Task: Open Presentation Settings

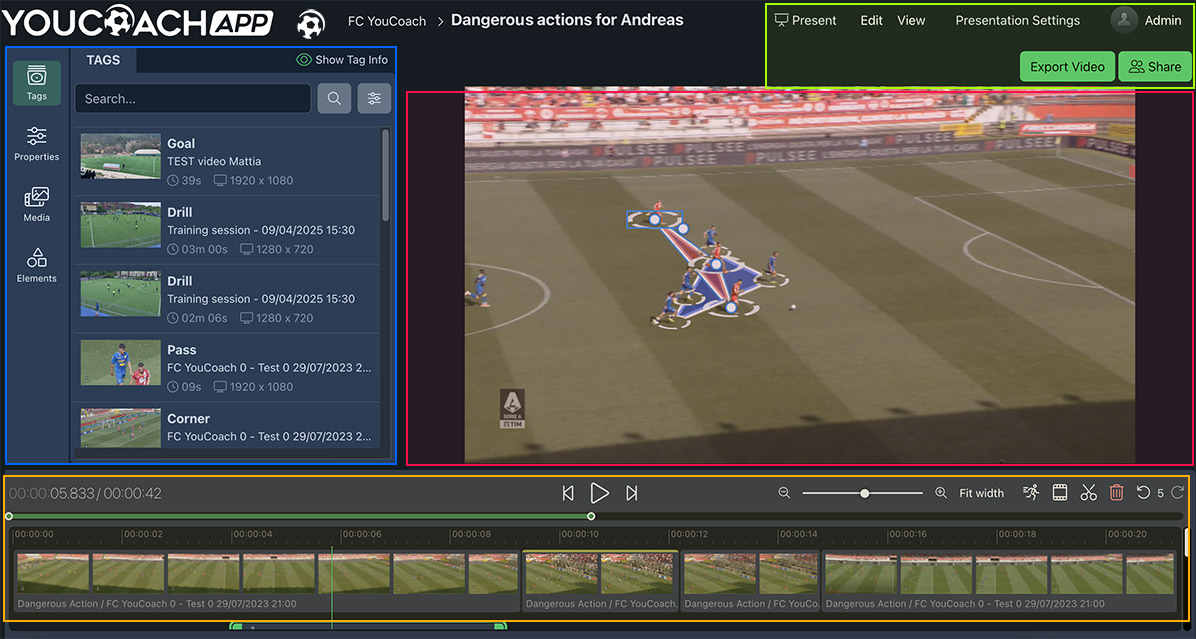Action: pyautogui.click(x=1018, y=21)
